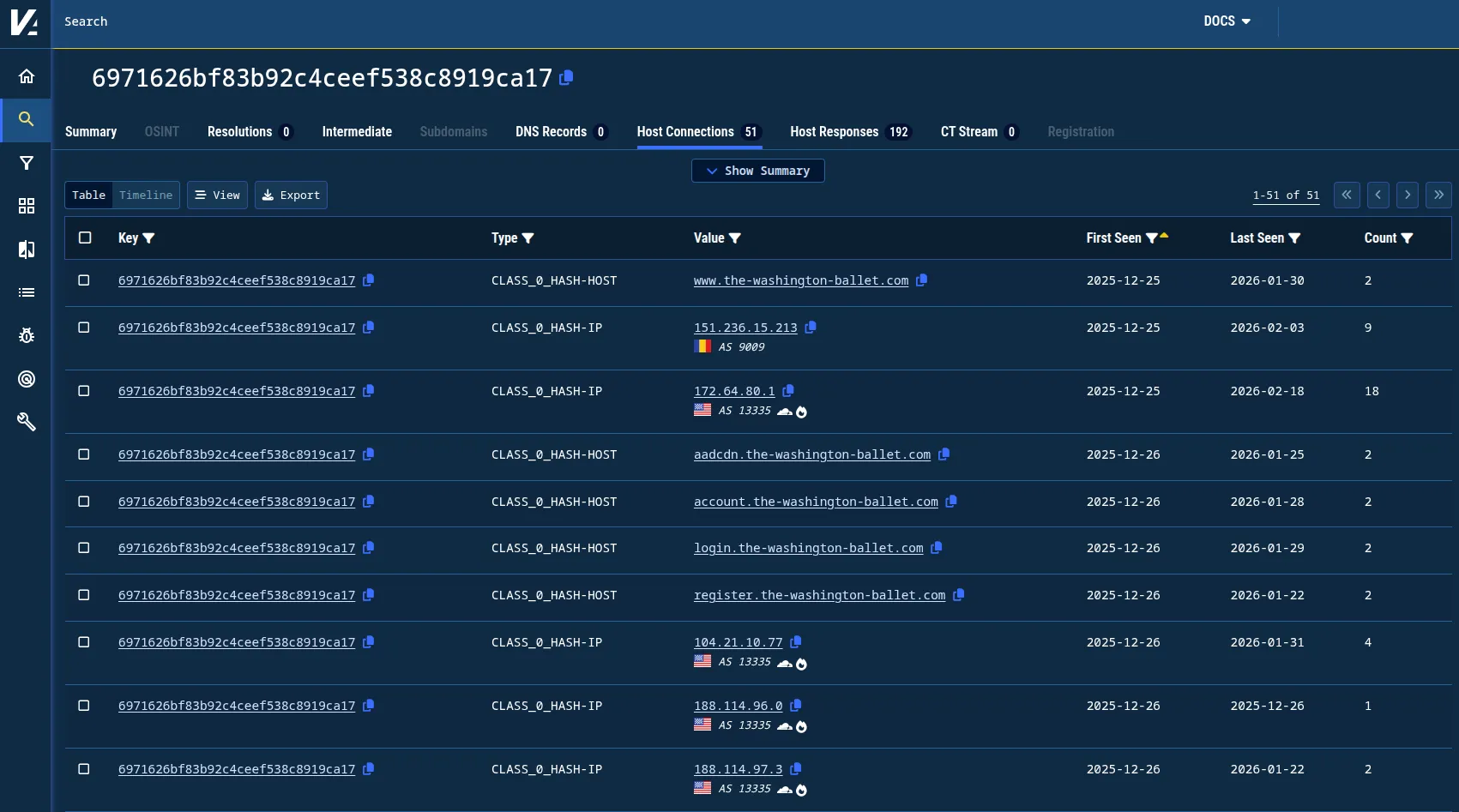Open the dashboard grid sidebar icon
This screenshot has width=1459, height=812.
(x=27, y=206)
